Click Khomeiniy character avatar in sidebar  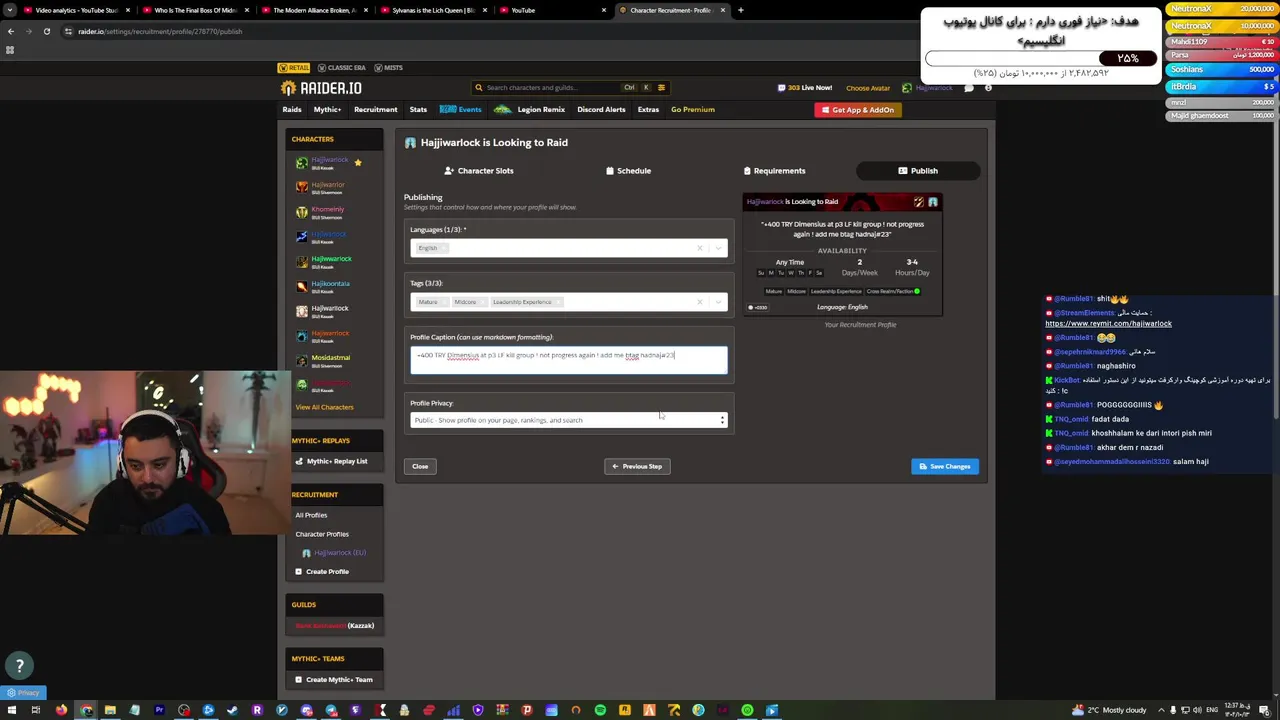302,211
